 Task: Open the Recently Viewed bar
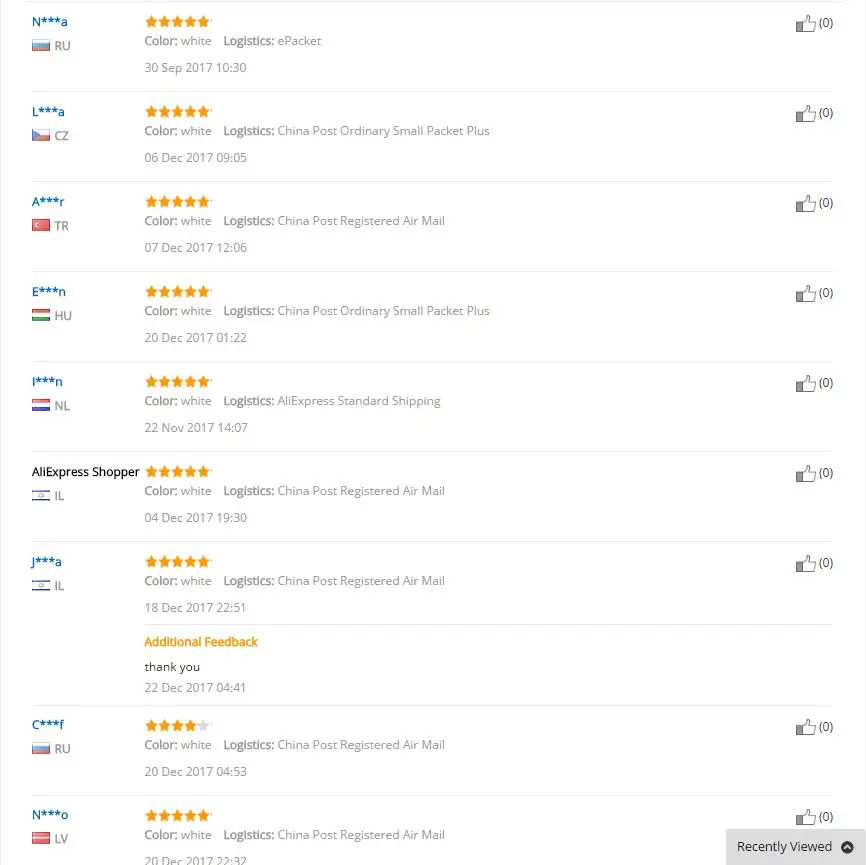[x=795, y=847]
